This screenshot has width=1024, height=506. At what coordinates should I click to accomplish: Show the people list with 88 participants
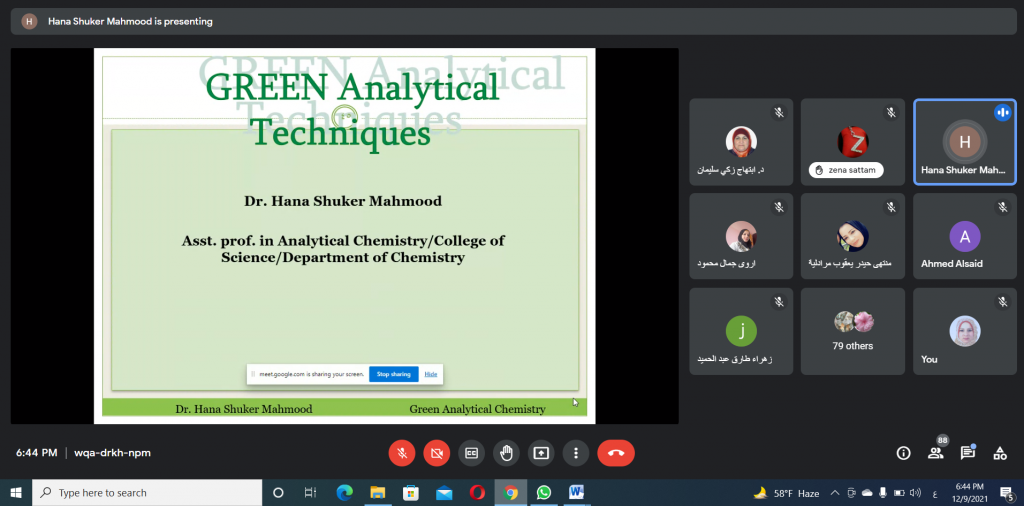tap(936, 453)
